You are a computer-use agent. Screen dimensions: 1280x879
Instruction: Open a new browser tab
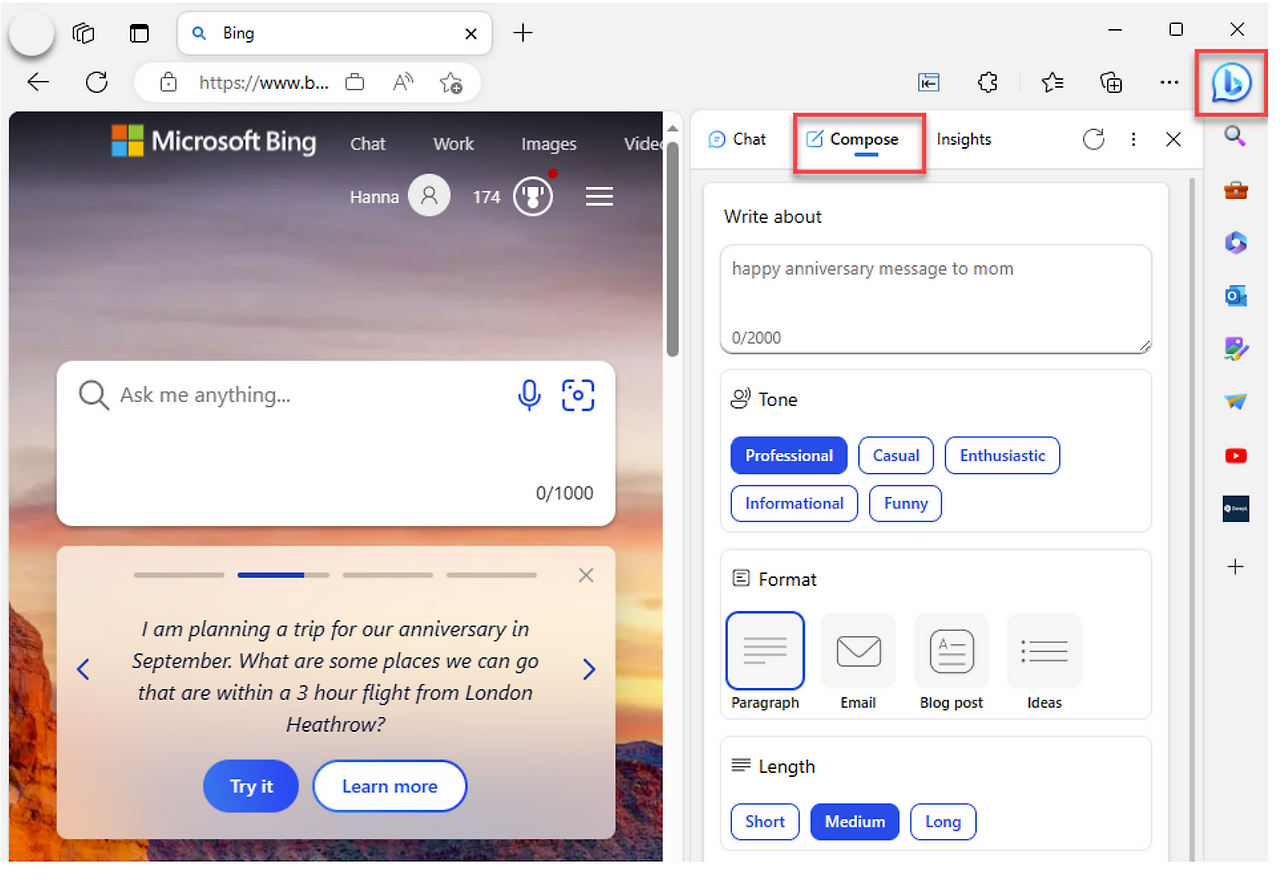tap(523, 33)
